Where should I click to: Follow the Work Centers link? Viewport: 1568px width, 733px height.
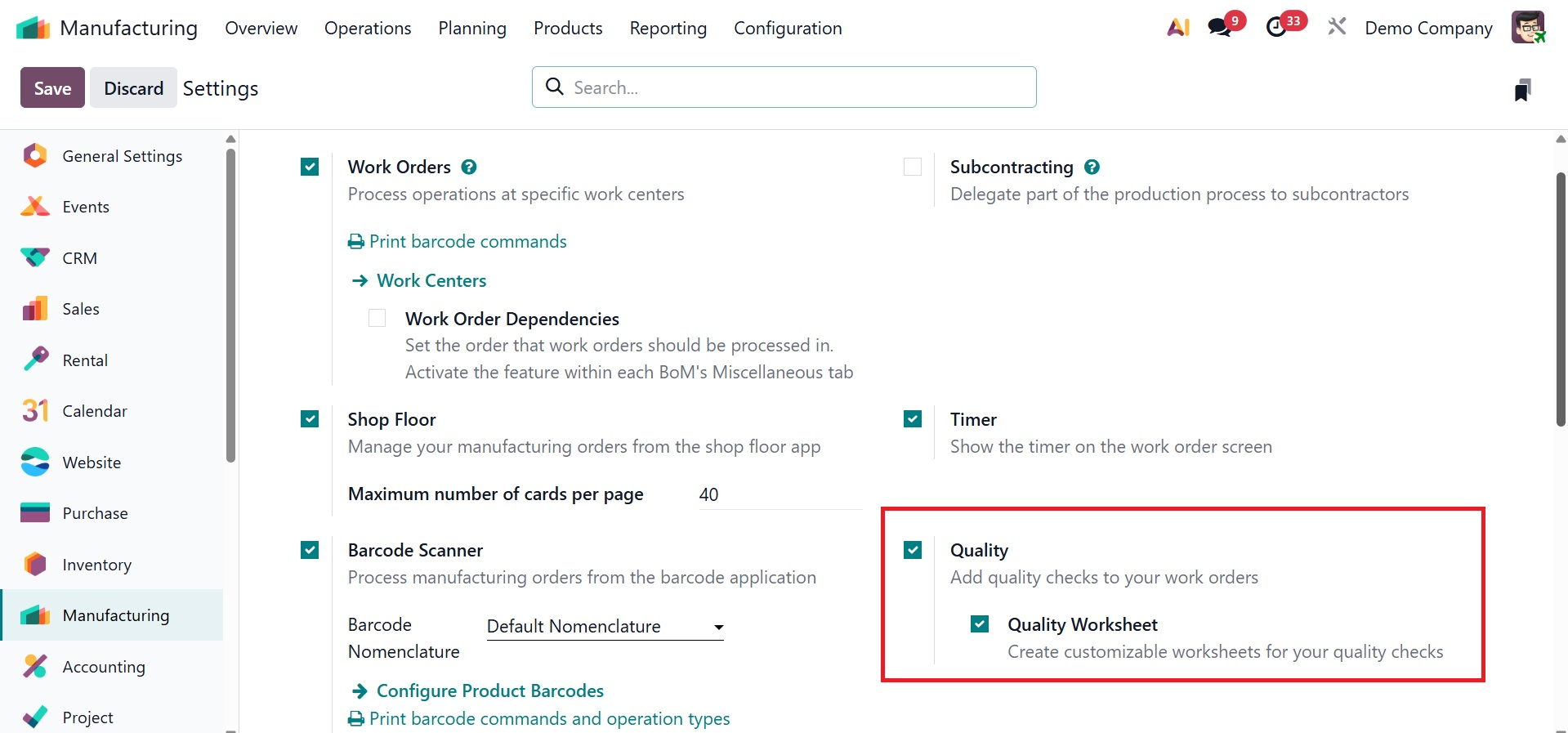[x=431, y=281]
